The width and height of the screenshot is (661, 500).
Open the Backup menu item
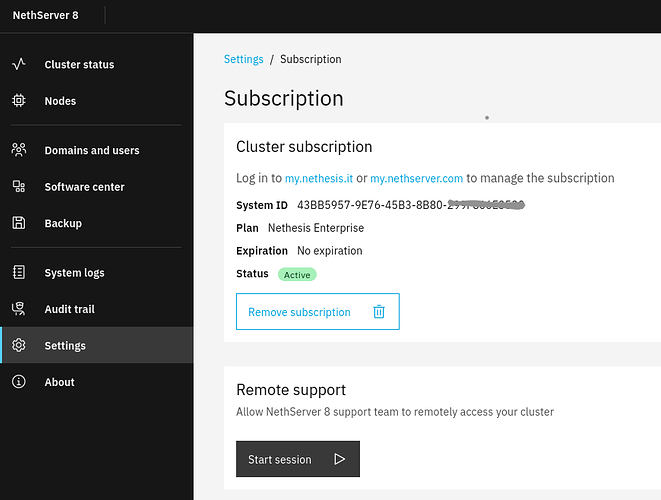click(x=97, y=223)
